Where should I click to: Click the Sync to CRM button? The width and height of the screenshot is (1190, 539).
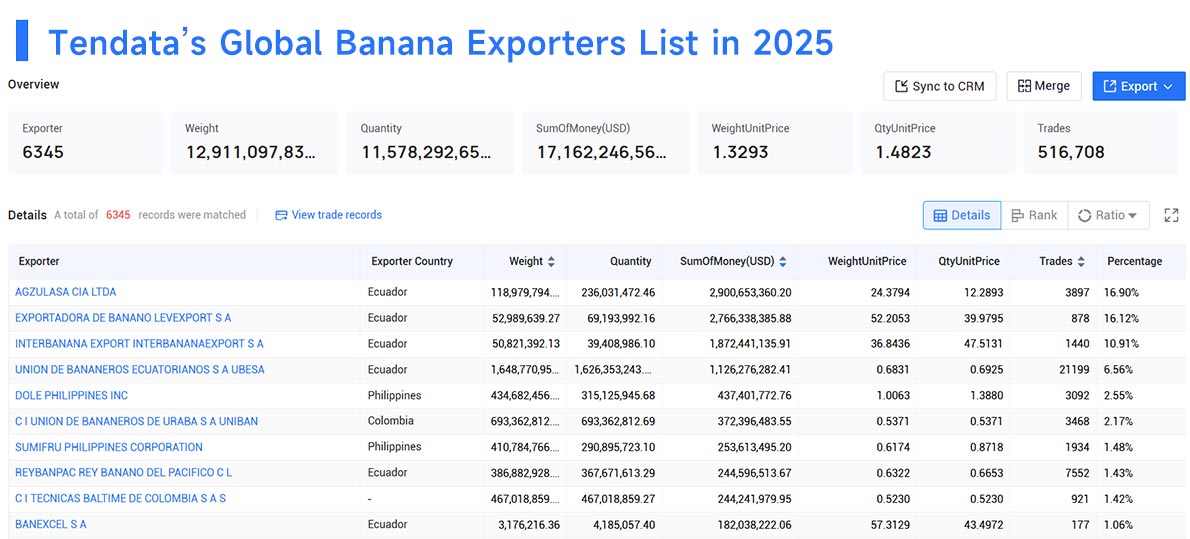(x=940, y=87)
